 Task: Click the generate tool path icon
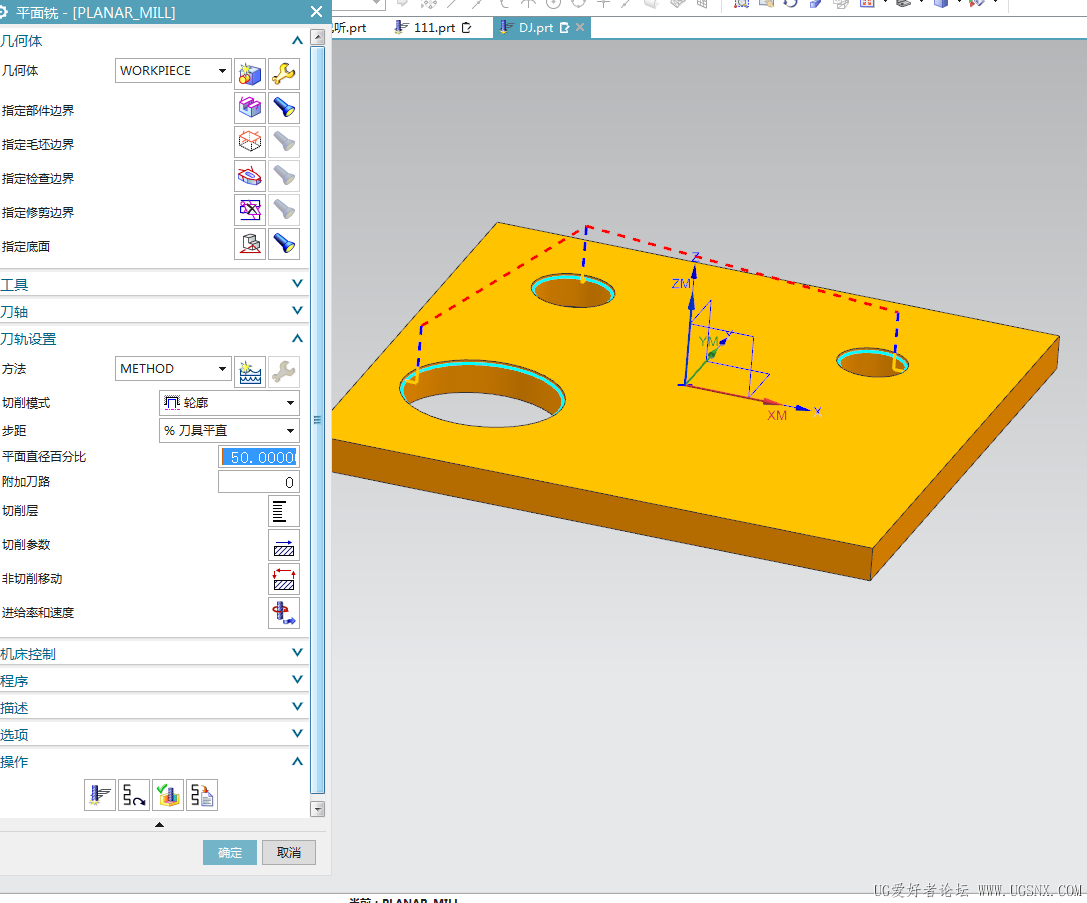100,795
